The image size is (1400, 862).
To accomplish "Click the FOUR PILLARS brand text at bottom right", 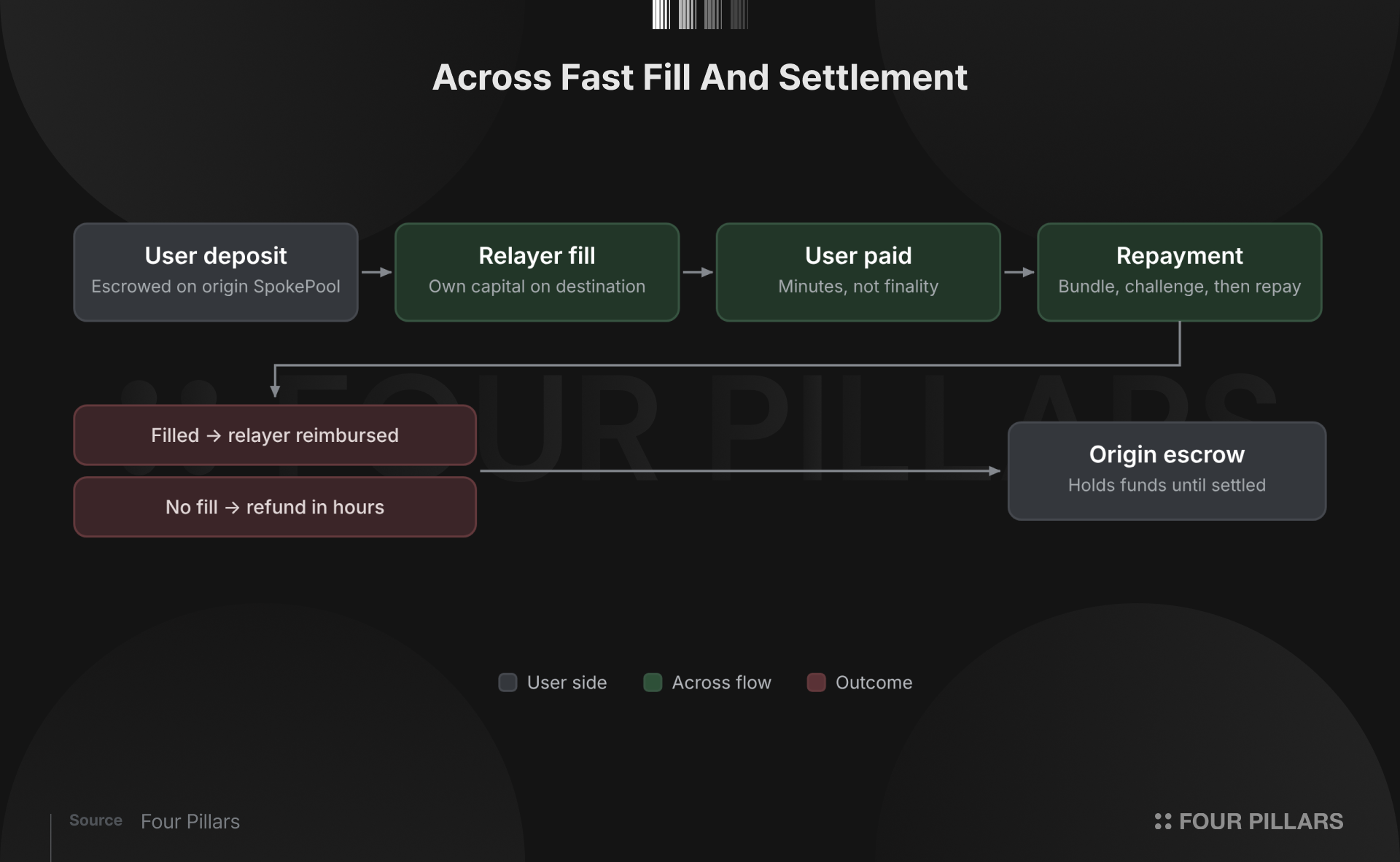I will [x=1261, y=821].
